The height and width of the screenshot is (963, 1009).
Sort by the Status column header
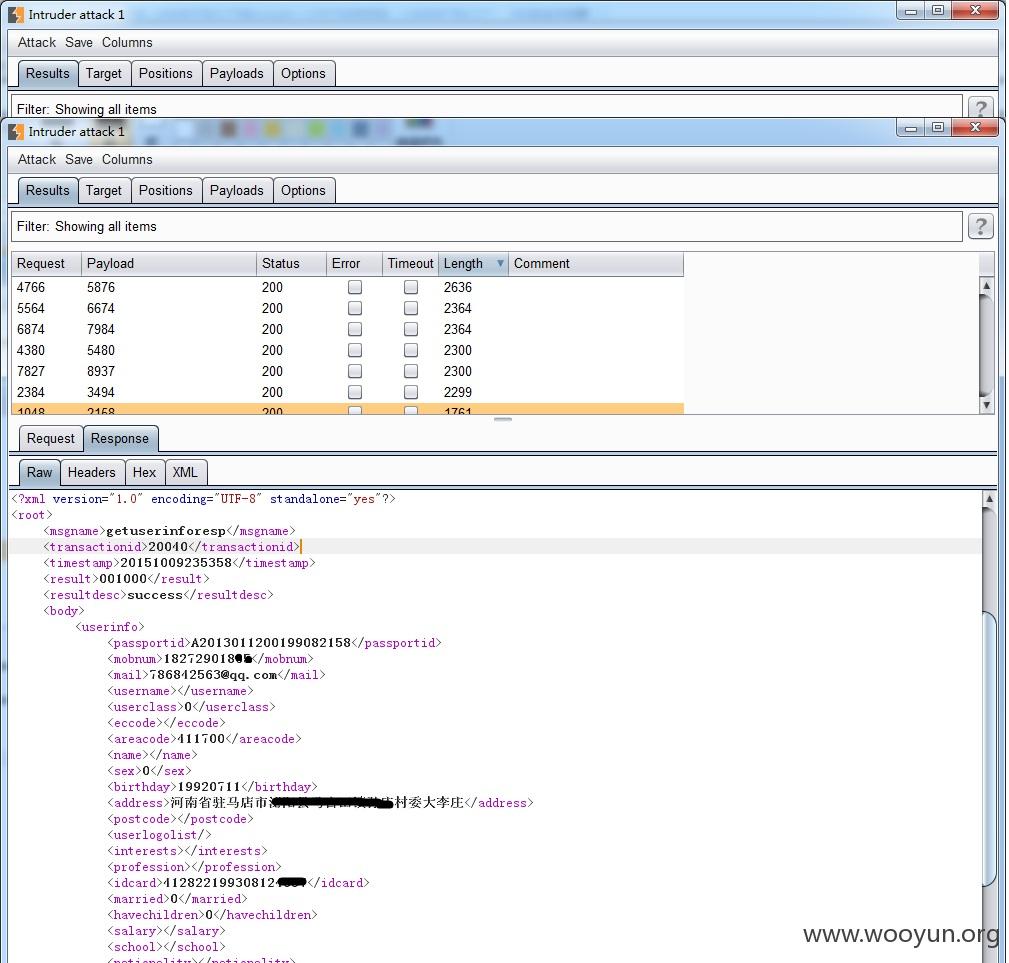[x=291, y=264]
